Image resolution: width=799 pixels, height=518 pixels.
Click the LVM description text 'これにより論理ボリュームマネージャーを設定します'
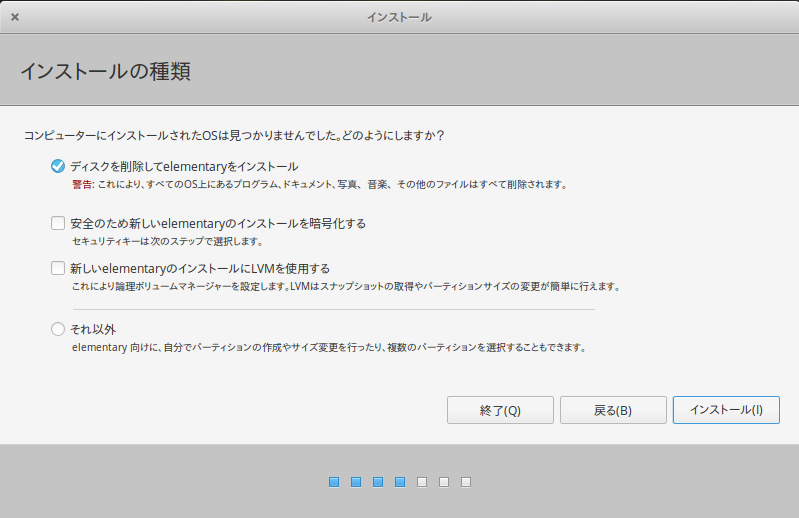click(180, 286)
